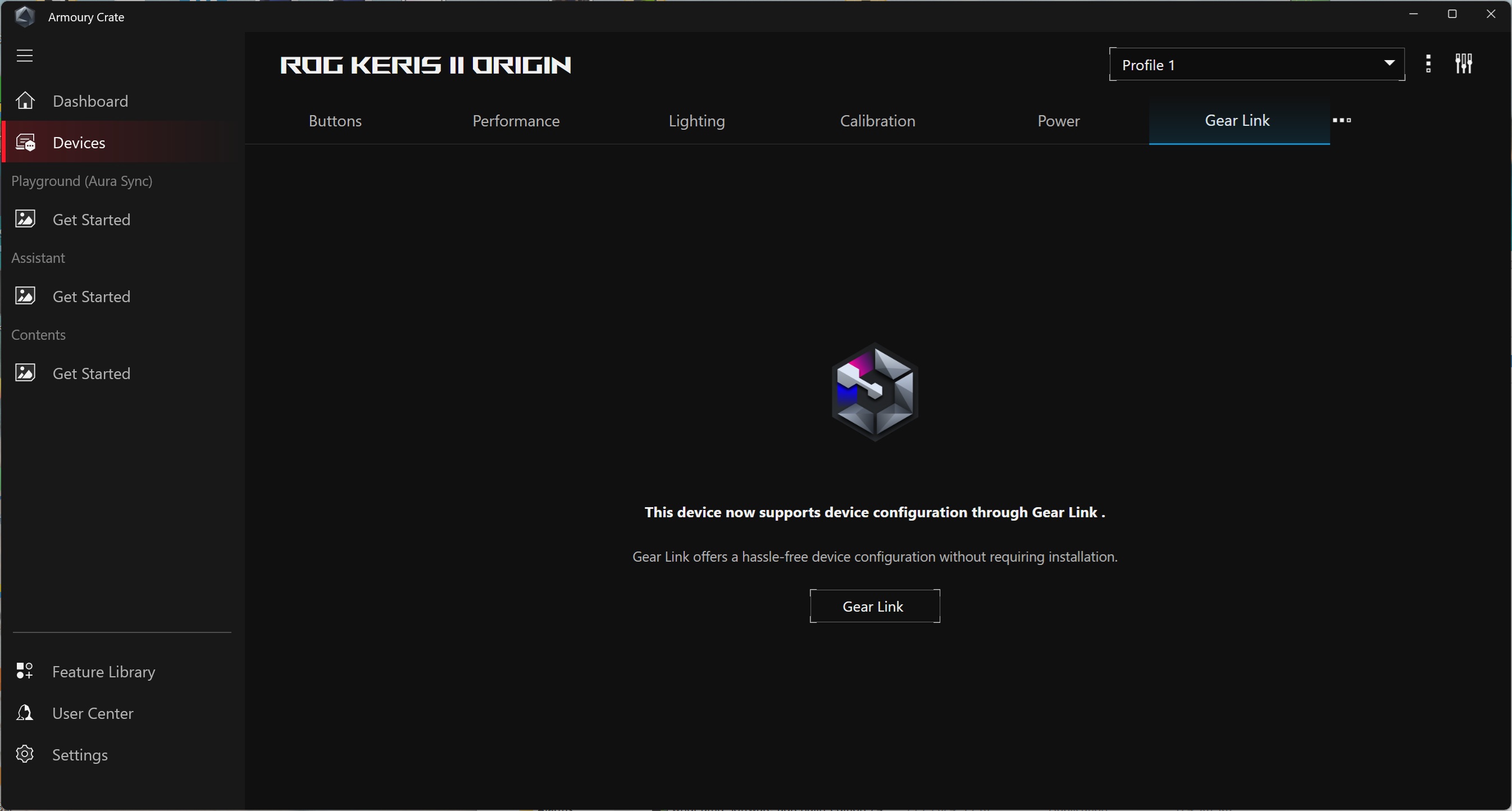Open Settings in the sidebar
The image size is (1512, 811).
[x=122, y=755]
